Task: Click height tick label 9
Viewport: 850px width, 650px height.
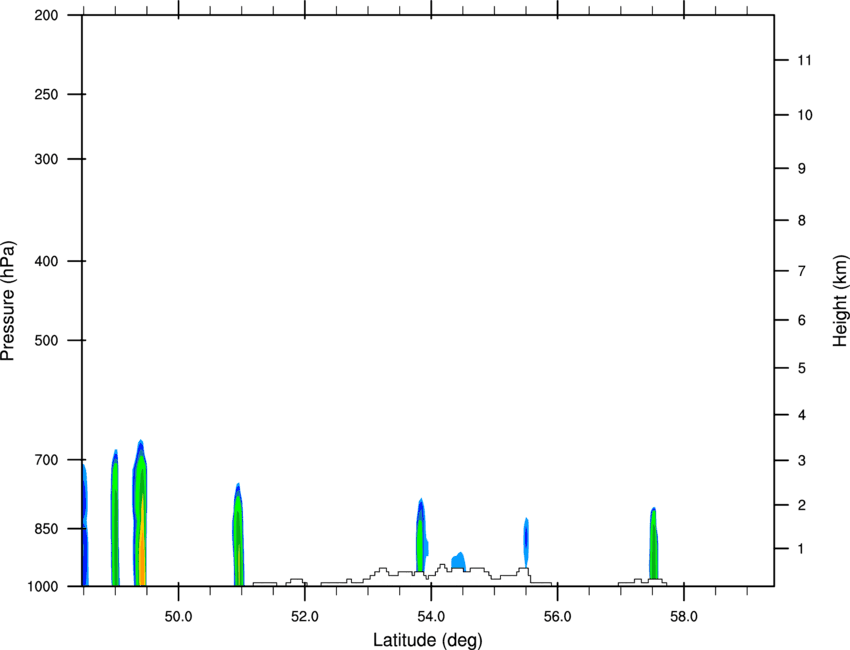Action: pos(802,169)
